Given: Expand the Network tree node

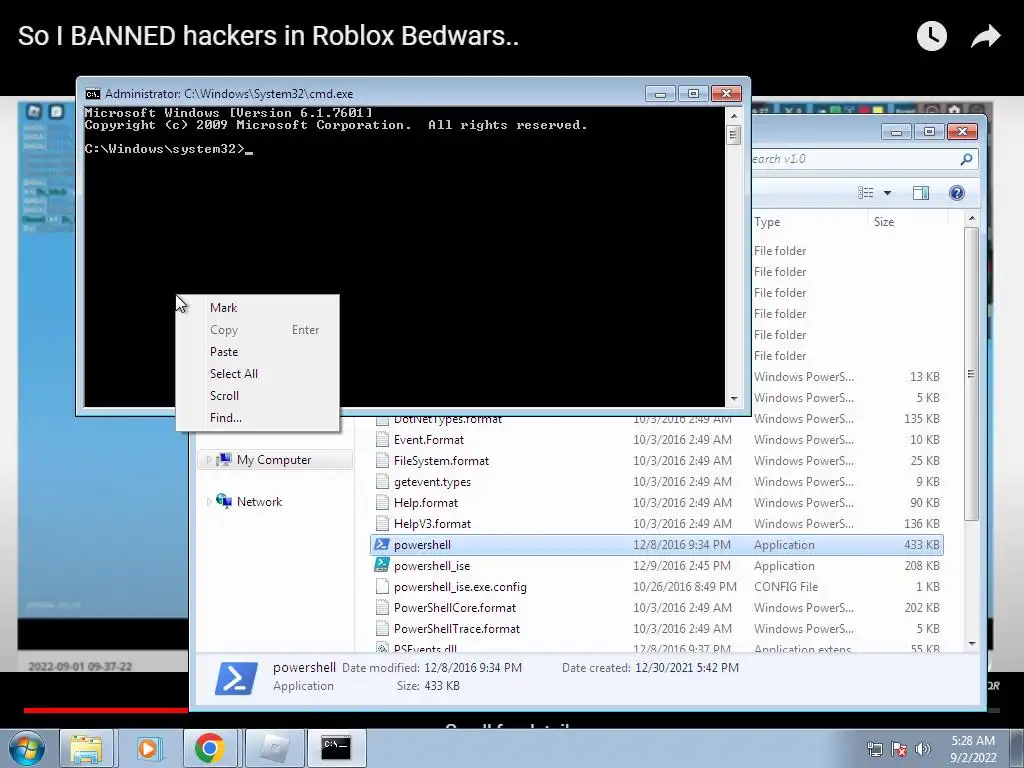Looking at the screenshot, I should (x=208, y=502).
